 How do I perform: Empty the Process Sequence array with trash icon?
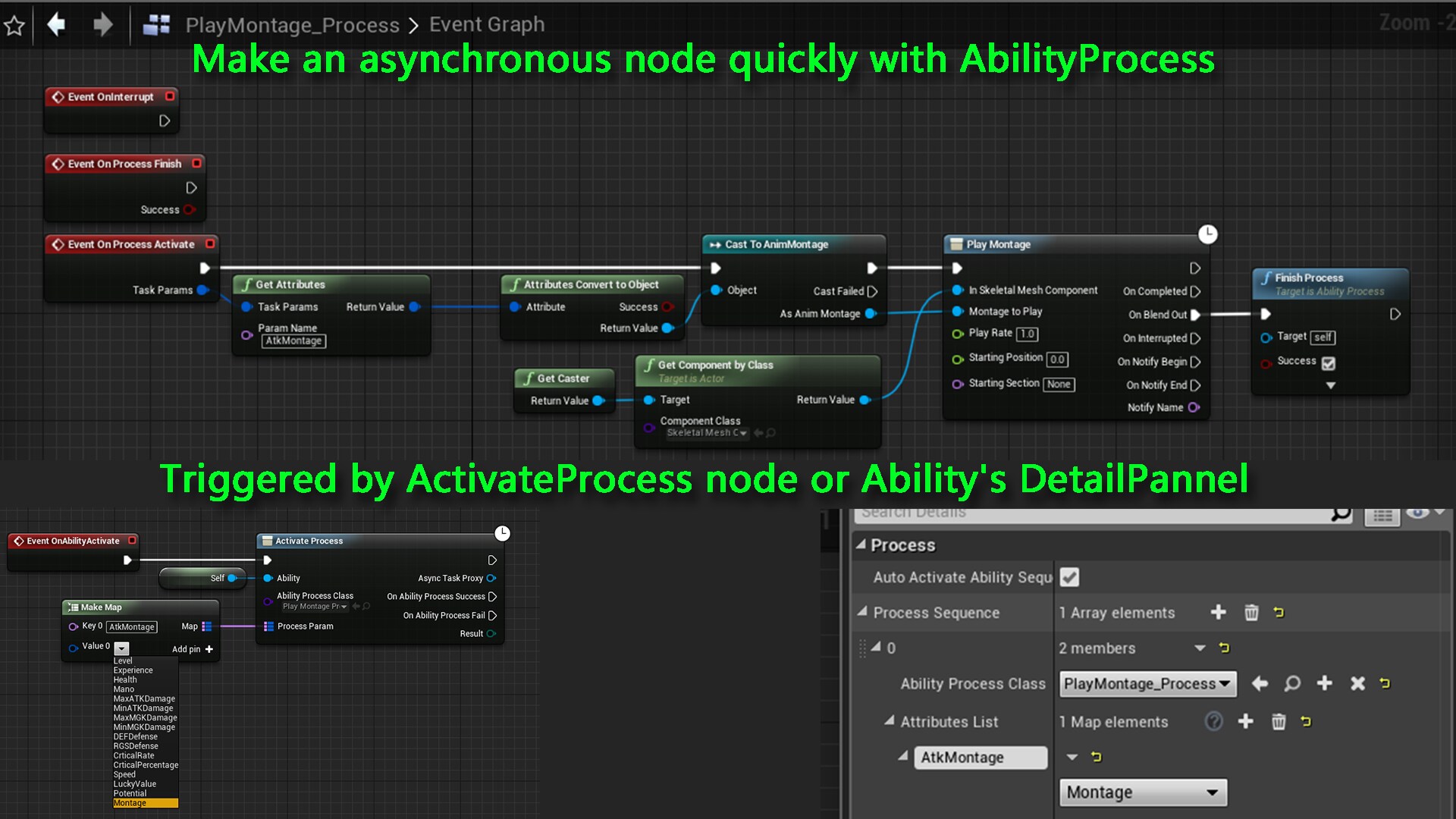click(x=1251, y=613)
